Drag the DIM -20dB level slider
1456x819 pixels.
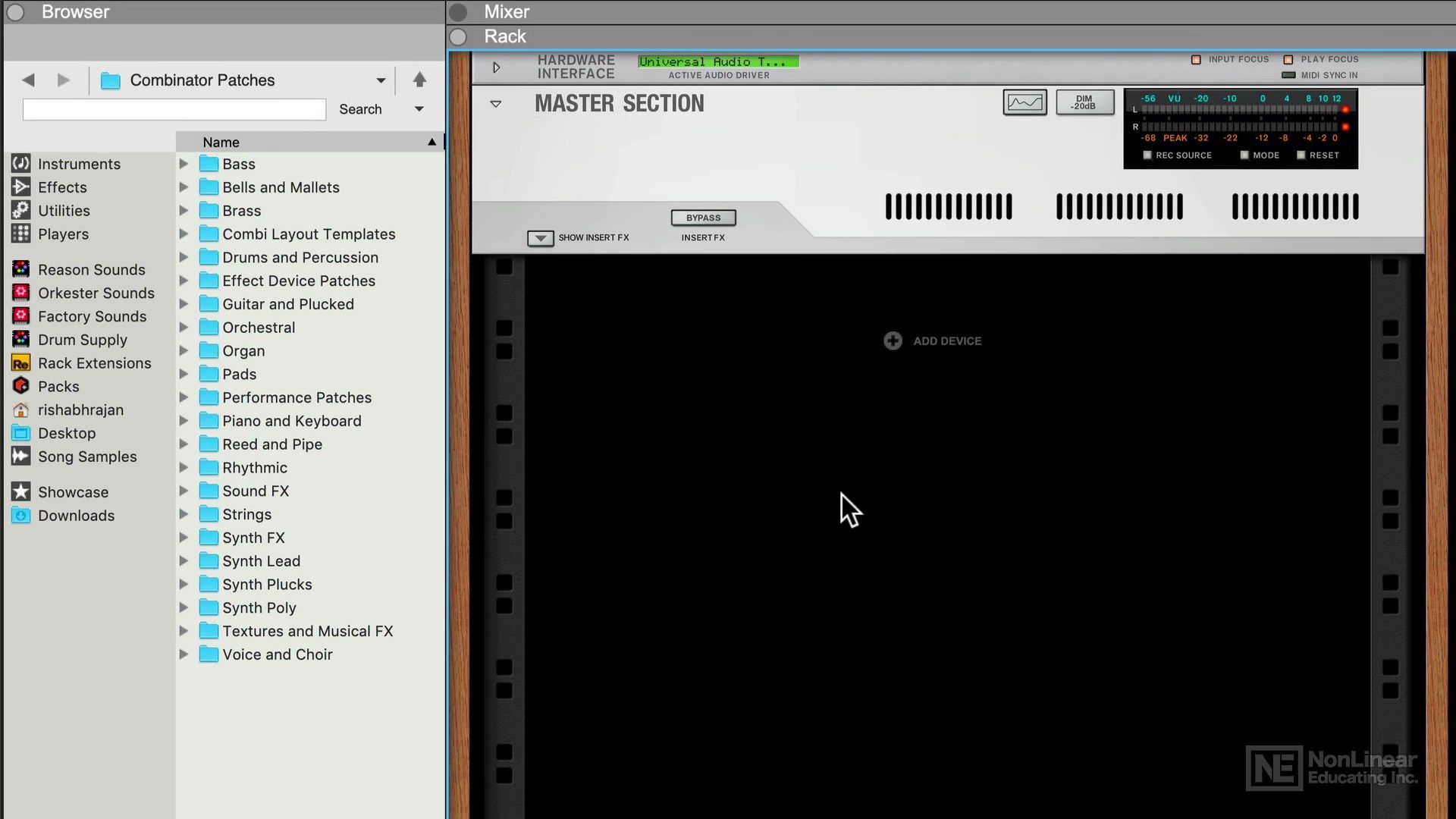1083,102
